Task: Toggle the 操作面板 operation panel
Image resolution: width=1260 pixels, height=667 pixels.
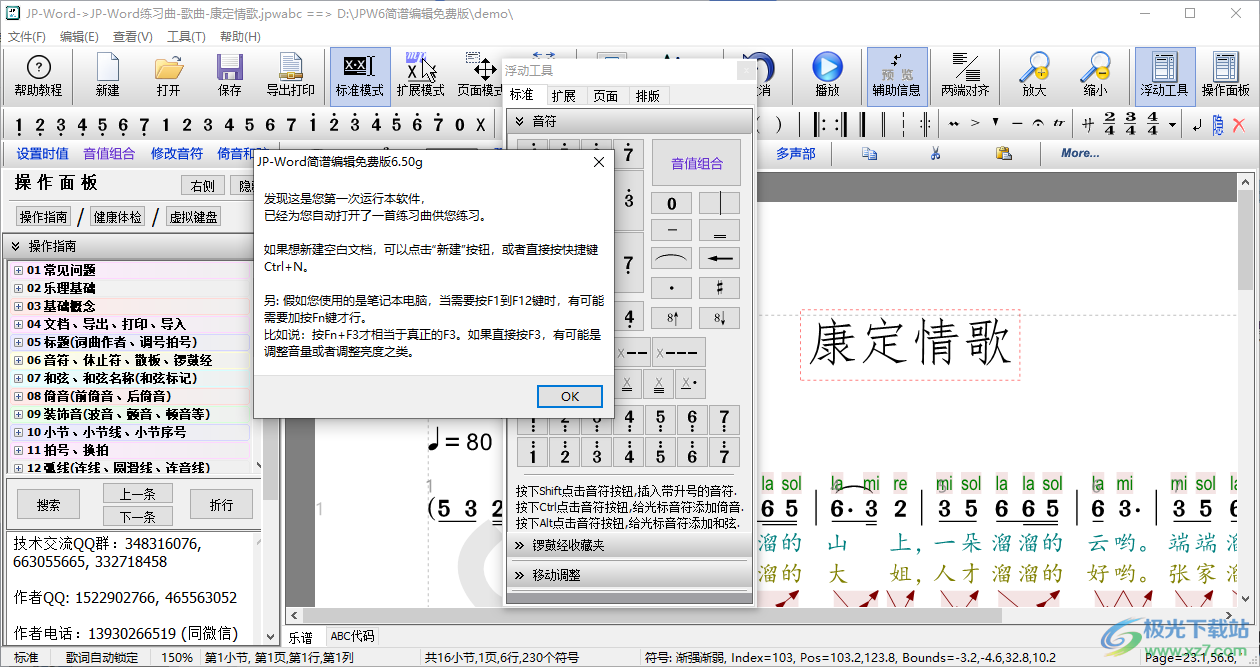Action: click(x=1226, y=76)
